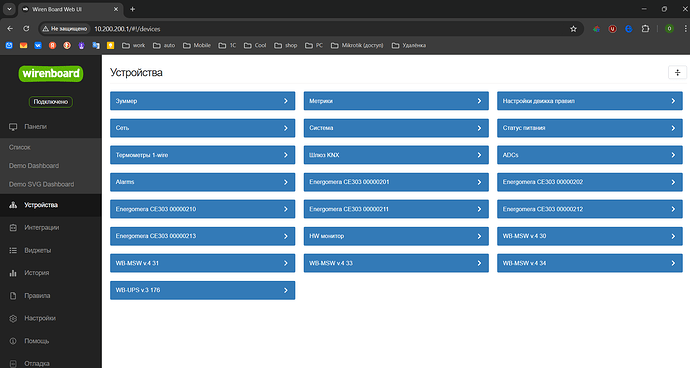This screenshot has width=690, height=368.
Task: Expand Energomera CE303 00000213 panel
Action: pyautogui.click(x=202, y=236)
